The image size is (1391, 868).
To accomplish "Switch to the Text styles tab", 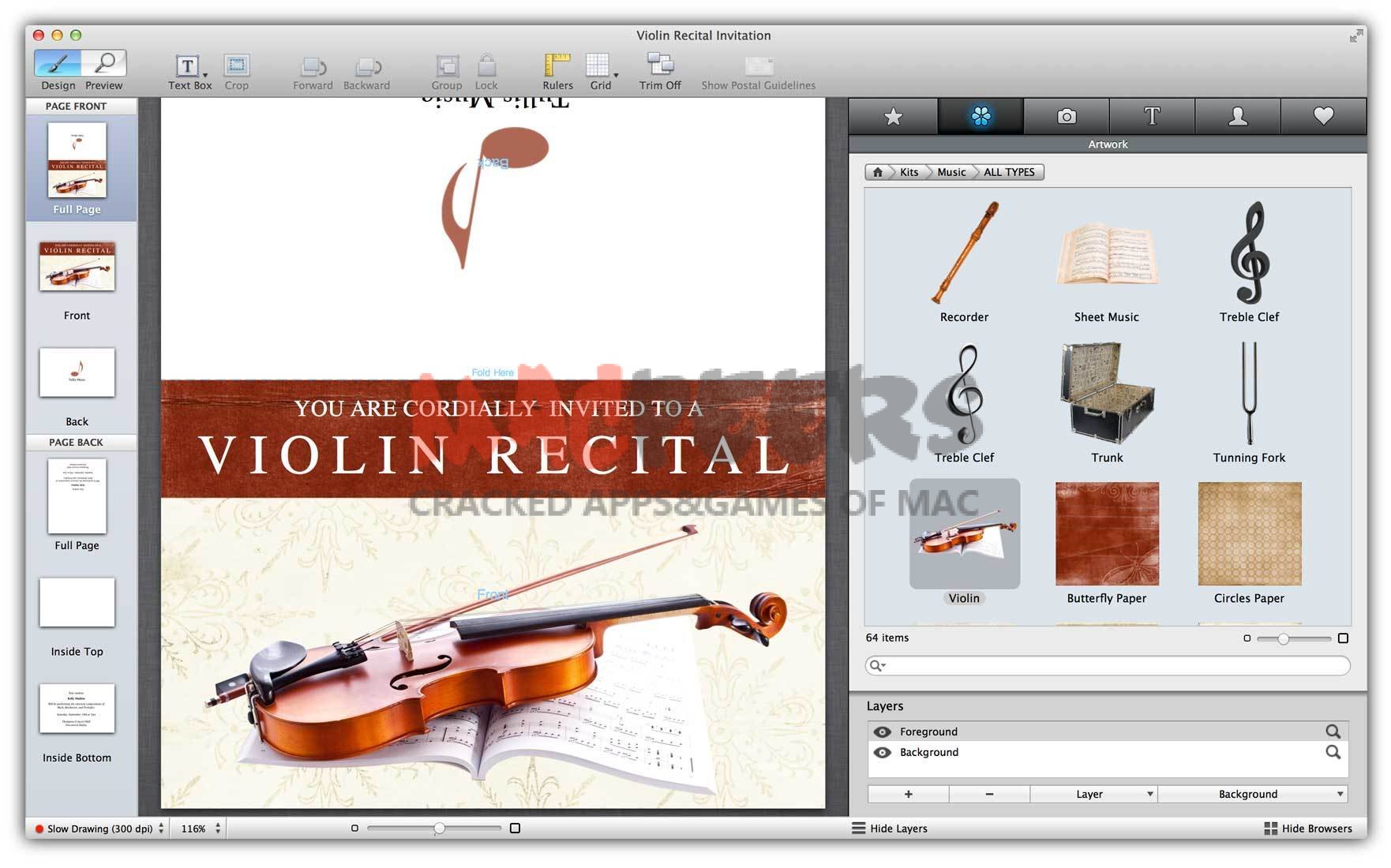I will click(x=1152, y=117).
